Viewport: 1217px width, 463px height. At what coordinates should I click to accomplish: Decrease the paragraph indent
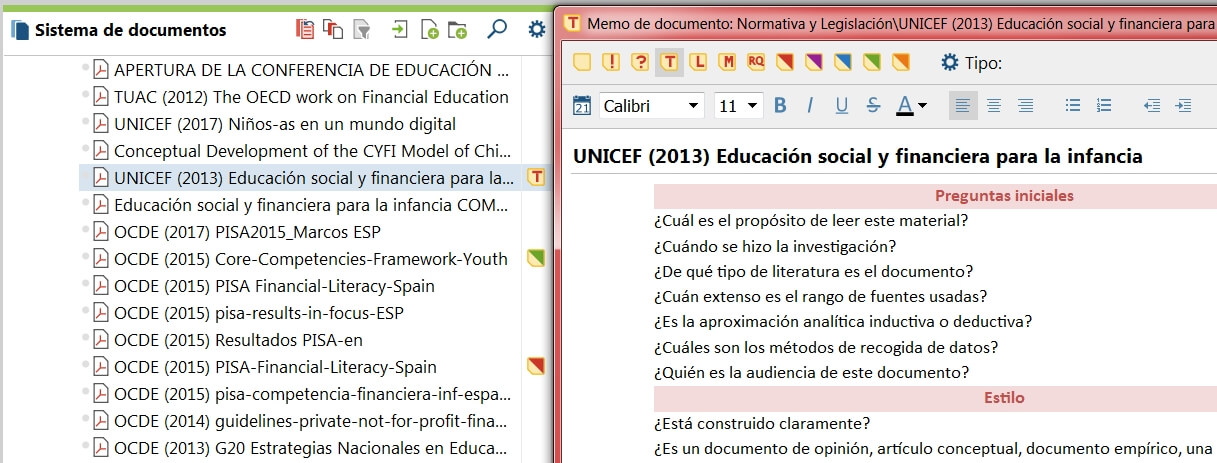(1152, 105)
